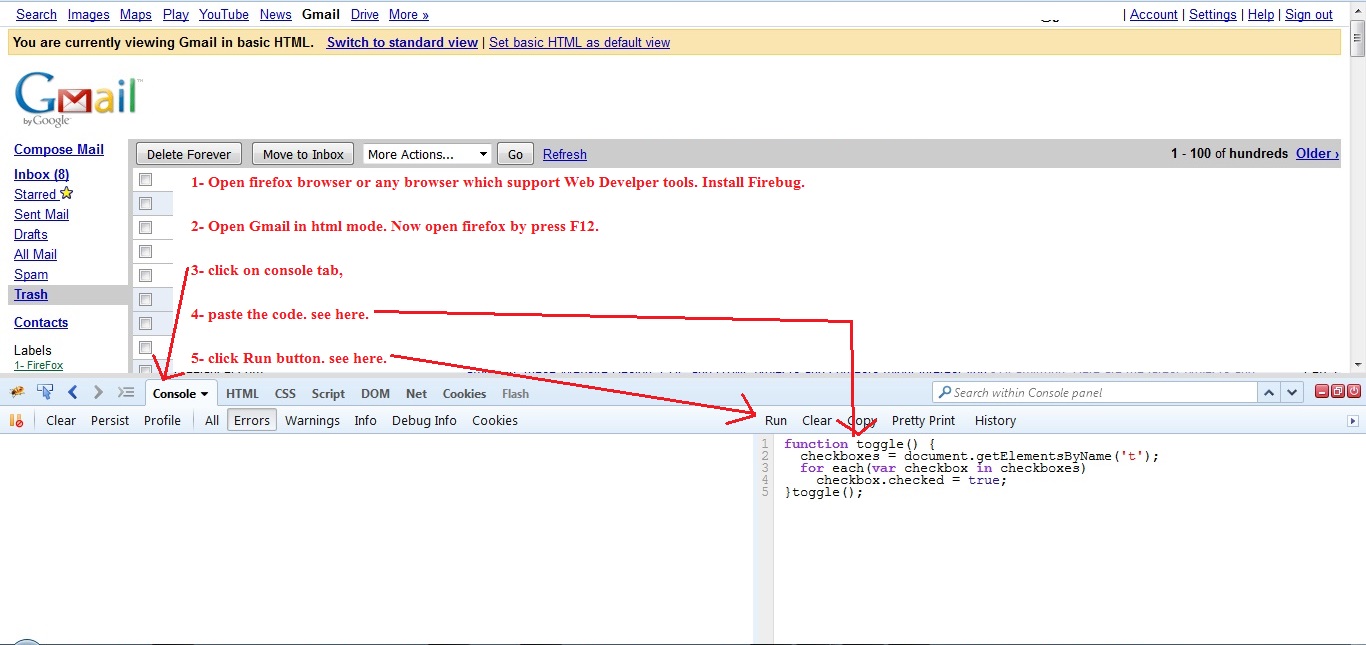The width and height of the screenshot is (1366, 645).
Task: Clear the Console log output
Action: pos(61,421)
